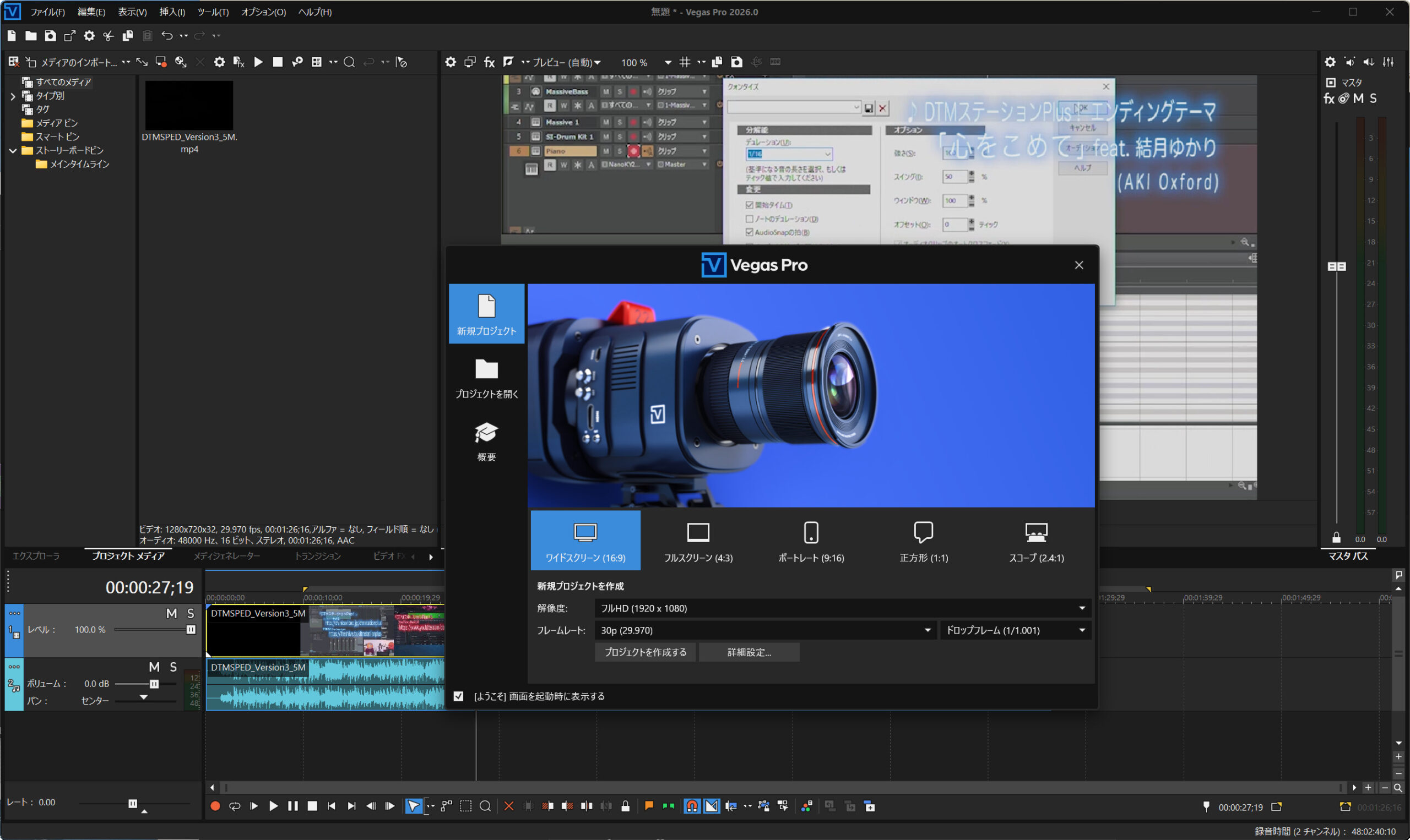Click the lock event icon
The height and width of the screenshot is (840, 1410).
point(625,806)
